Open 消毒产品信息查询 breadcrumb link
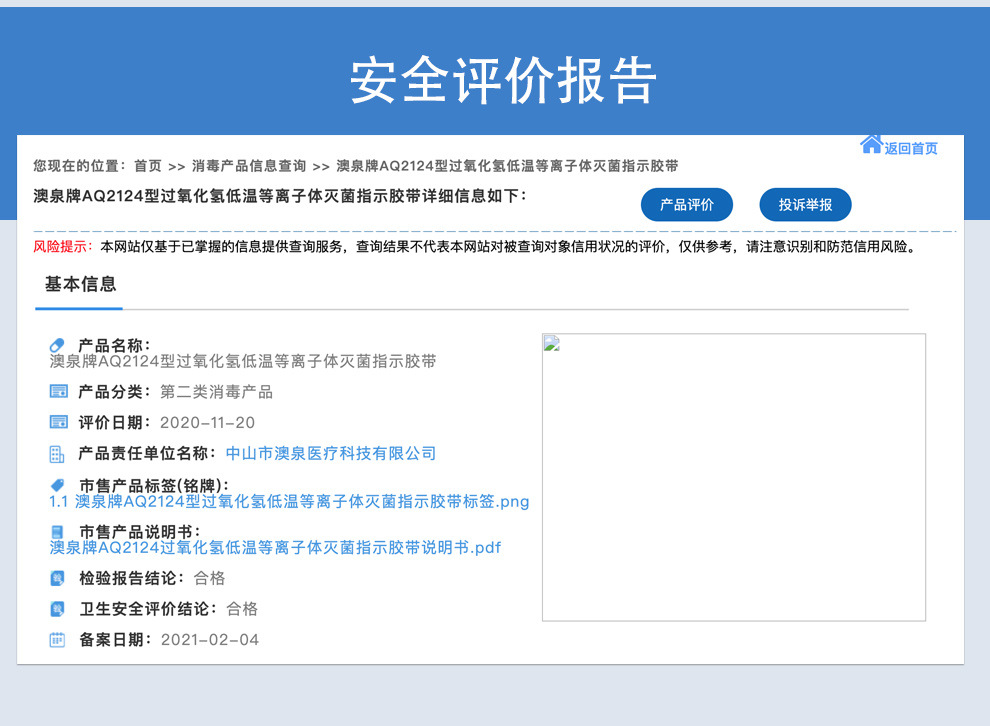This screenshot has height=726, width=990. tap(249, 166)
